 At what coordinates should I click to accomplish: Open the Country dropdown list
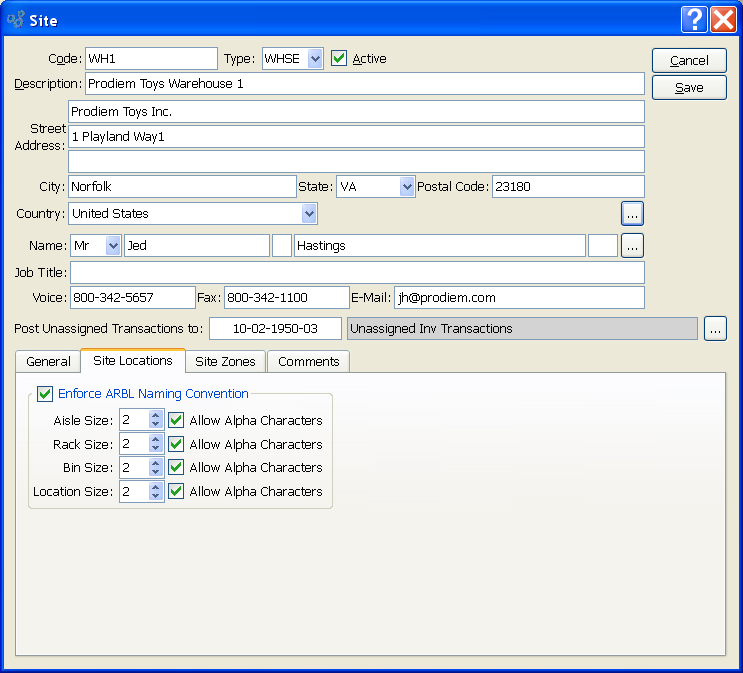309,213
